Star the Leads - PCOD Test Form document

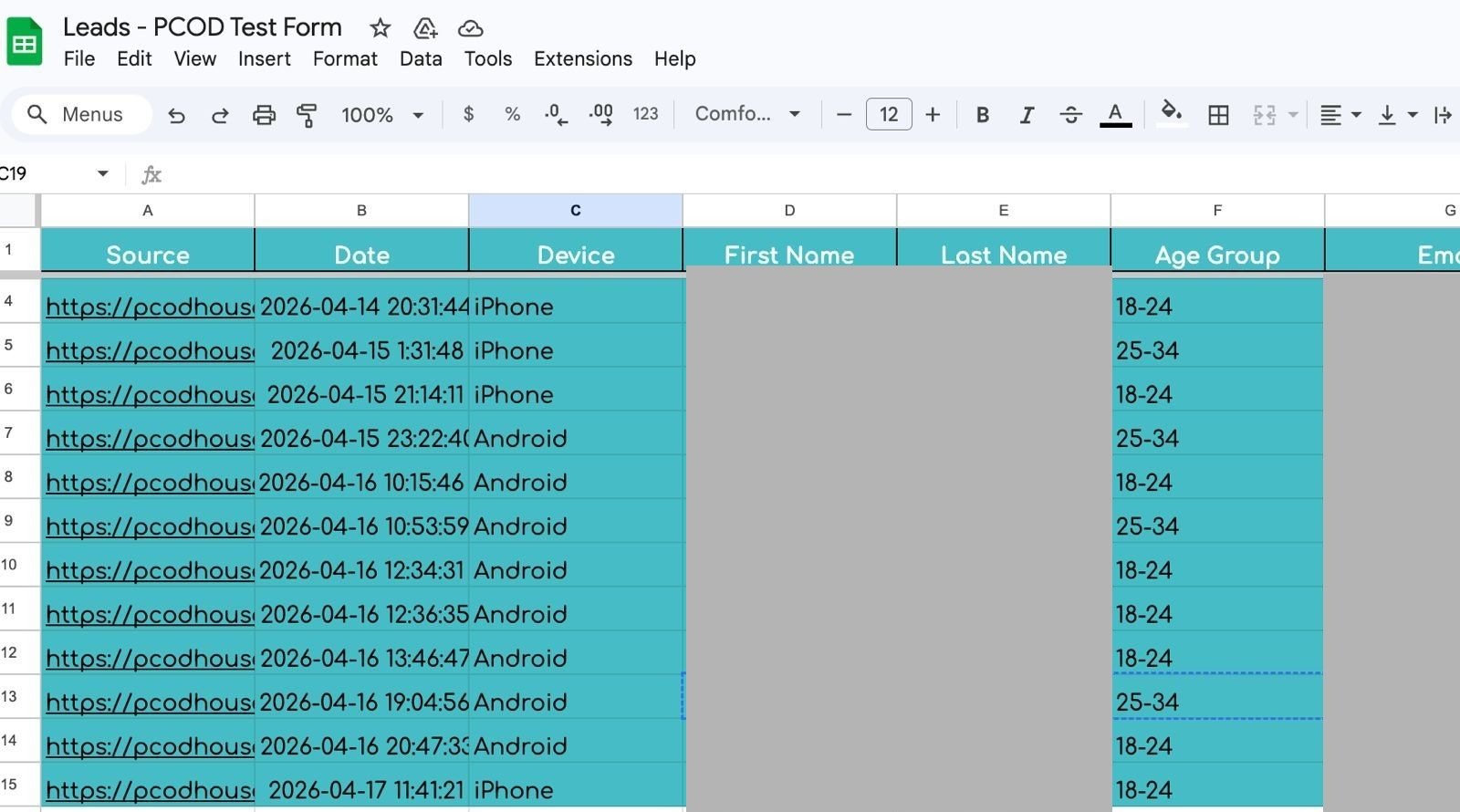[381, 28]
